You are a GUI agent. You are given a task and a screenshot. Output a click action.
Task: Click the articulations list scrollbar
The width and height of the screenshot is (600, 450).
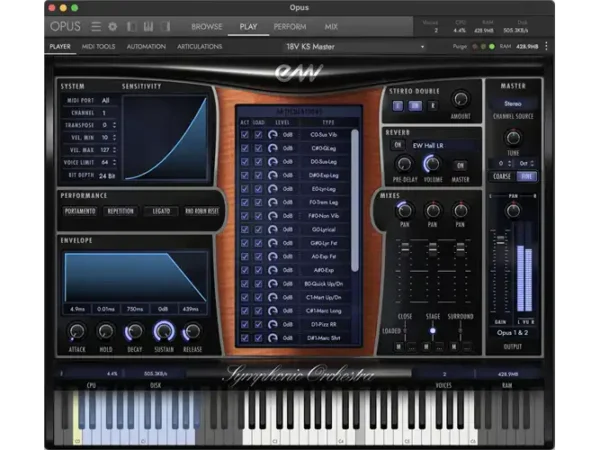click(x=355, y=201)
